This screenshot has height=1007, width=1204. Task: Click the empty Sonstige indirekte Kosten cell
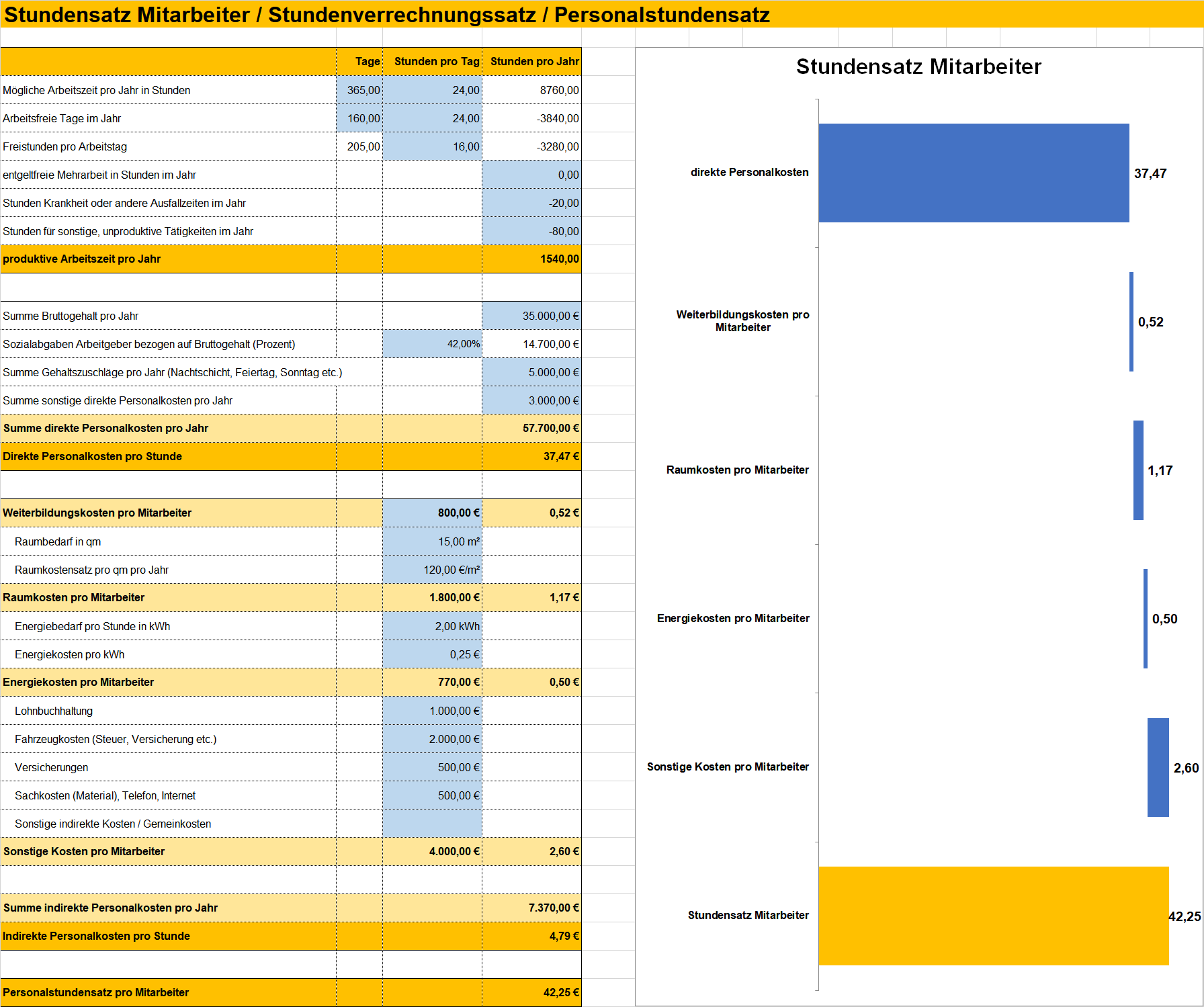(x=432, y=824)
